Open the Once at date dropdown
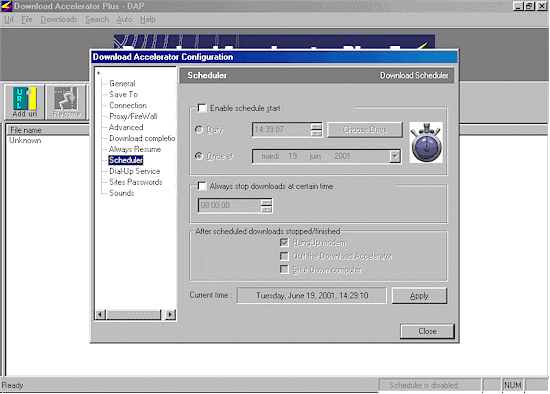550x394 pixels. click(x=395, y=156)
